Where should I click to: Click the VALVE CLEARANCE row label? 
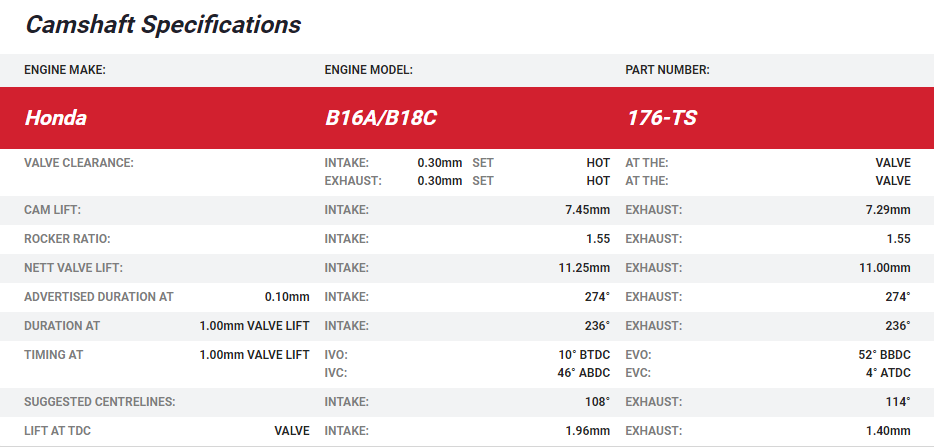[79, 163]
